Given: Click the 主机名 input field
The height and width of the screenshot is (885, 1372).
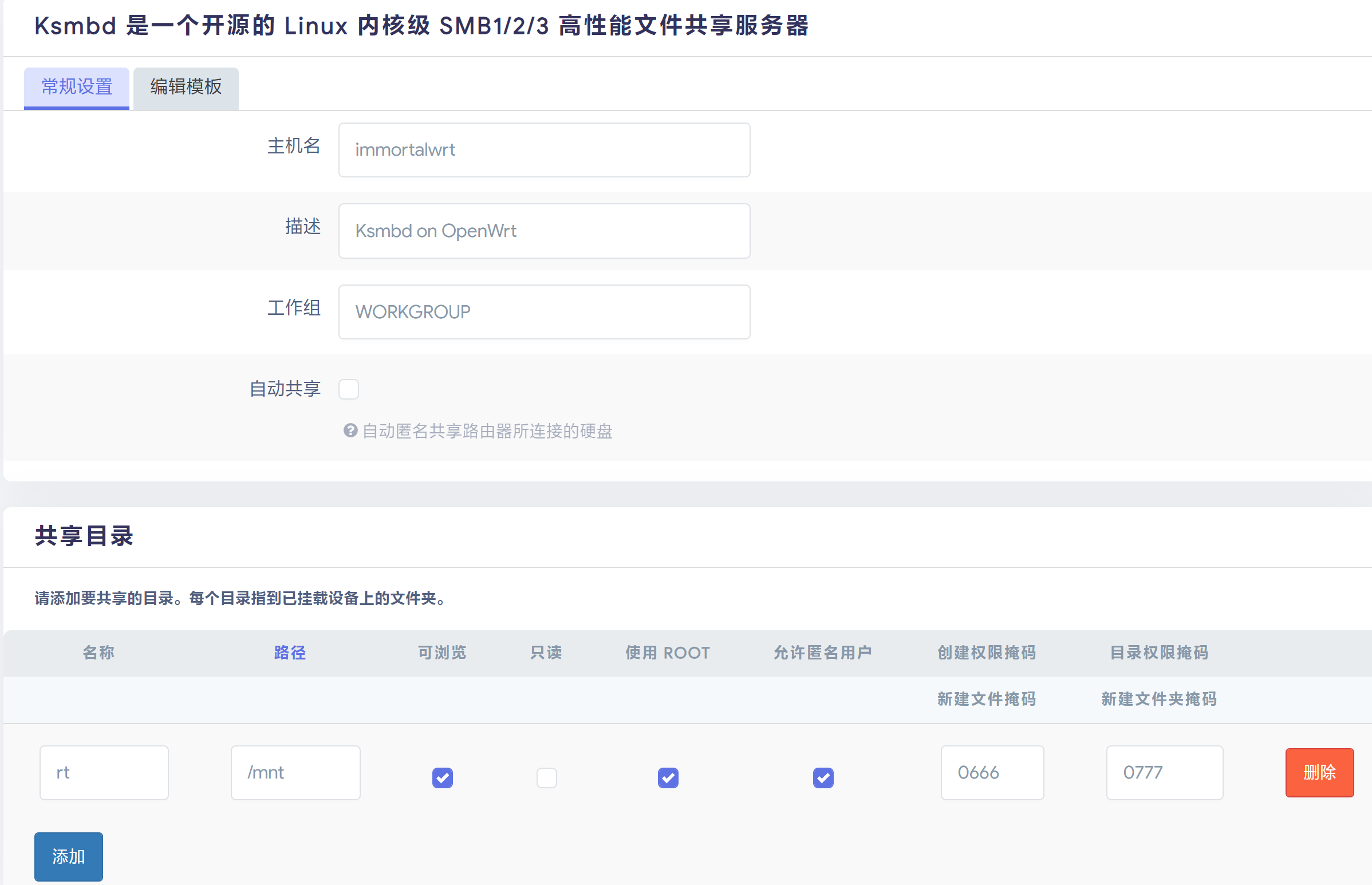Looking at the screenshot, I should [544, 150].
